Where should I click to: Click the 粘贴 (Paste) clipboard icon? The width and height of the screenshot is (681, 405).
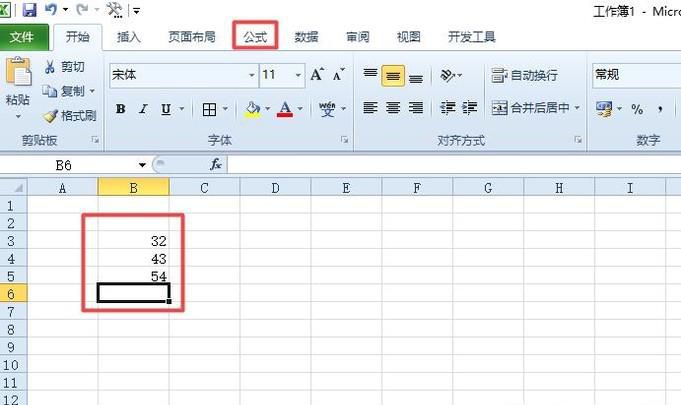18,71
